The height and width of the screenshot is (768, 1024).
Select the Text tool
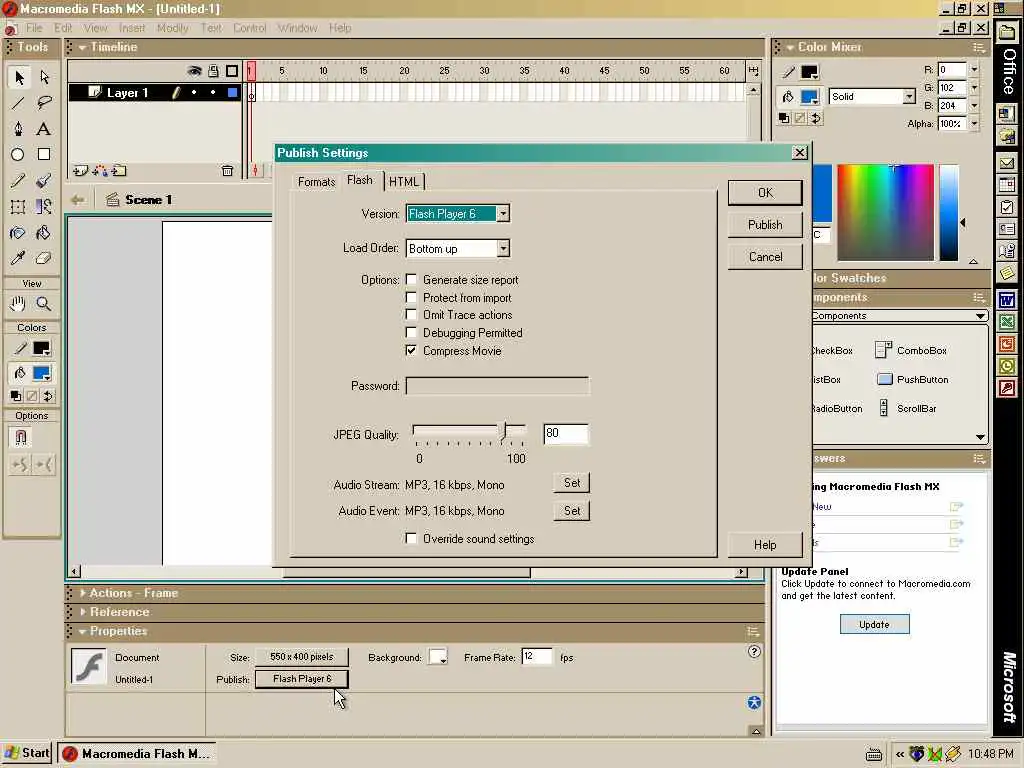44,129
